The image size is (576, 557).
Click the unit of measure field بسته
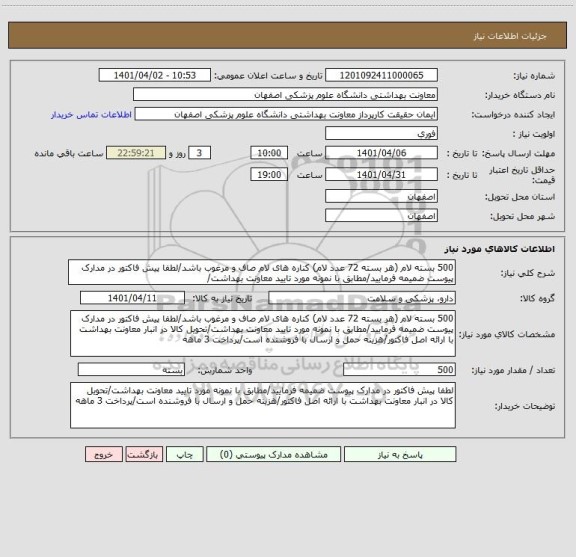pos(131,370)
